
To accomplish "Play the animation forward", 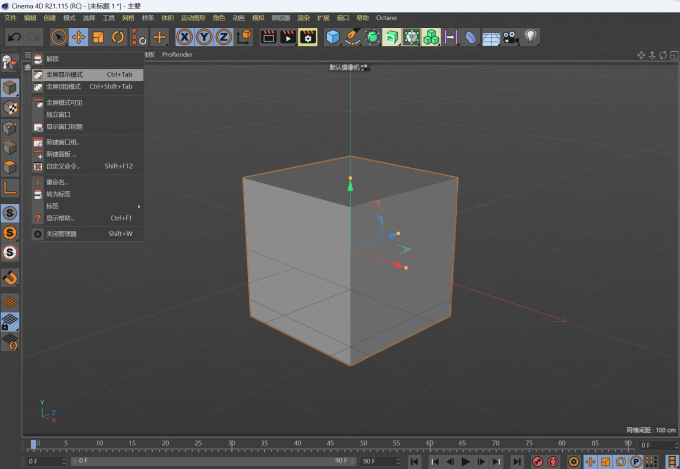I will point(466,462).
